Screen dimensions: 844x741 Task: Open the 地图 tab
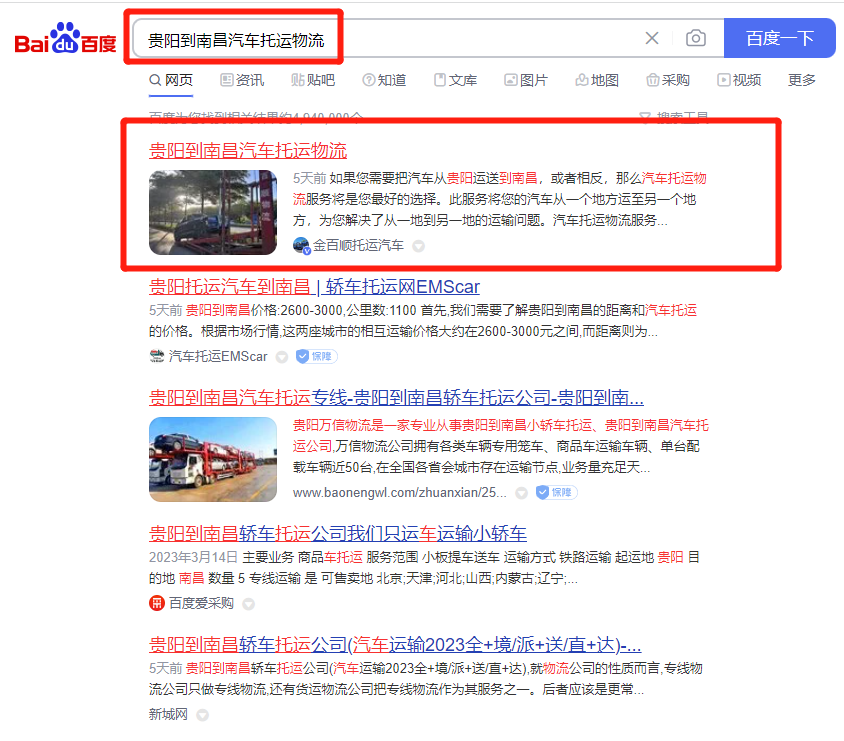click(597, 80)
